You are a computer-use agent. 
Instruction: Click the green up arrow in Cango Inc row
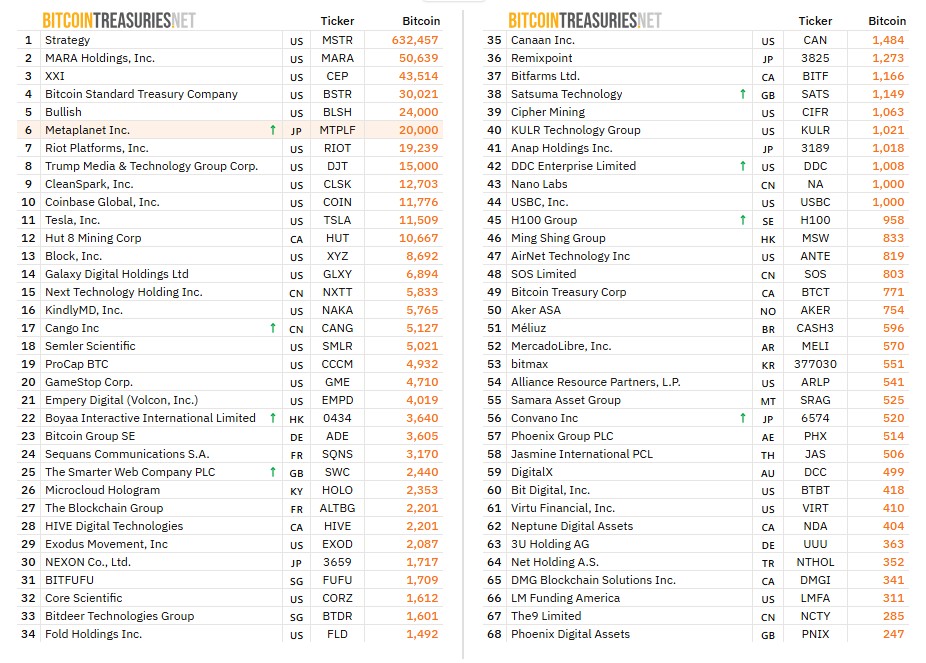tap(273, 328)
